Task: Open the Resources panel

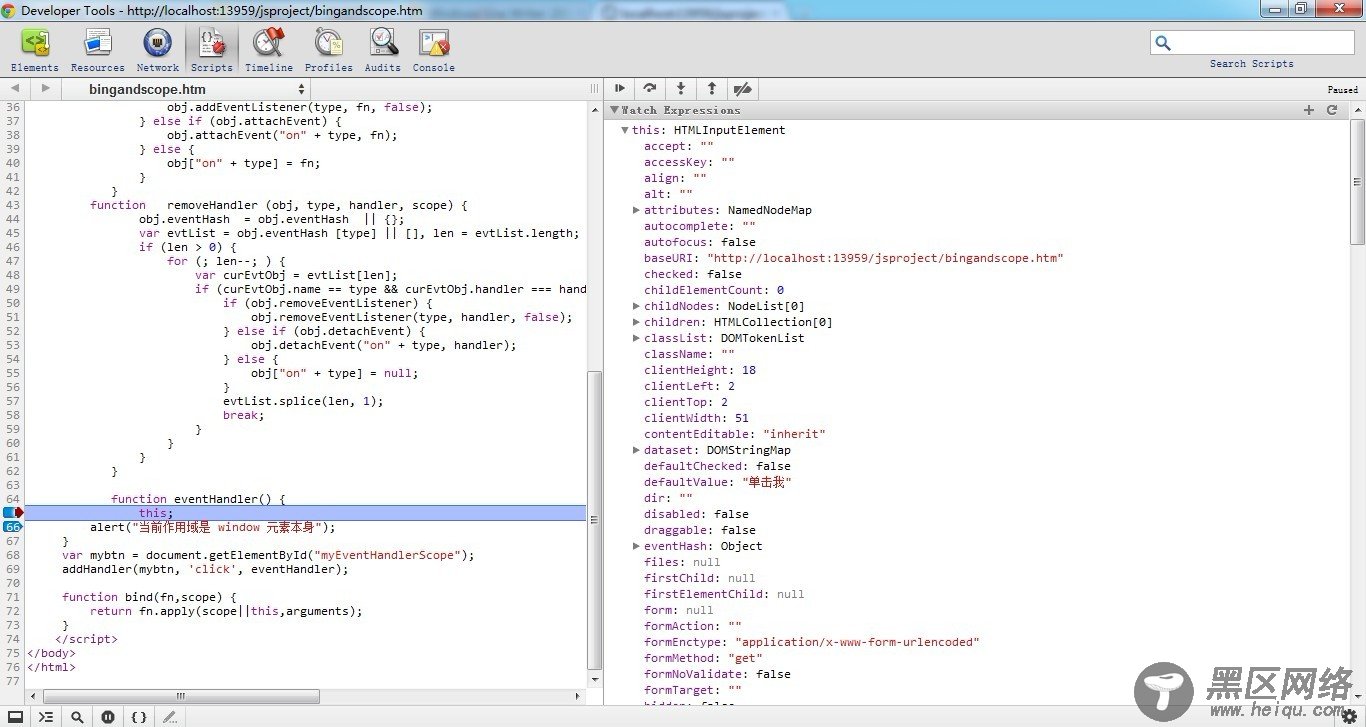Action: pos(97,50)
